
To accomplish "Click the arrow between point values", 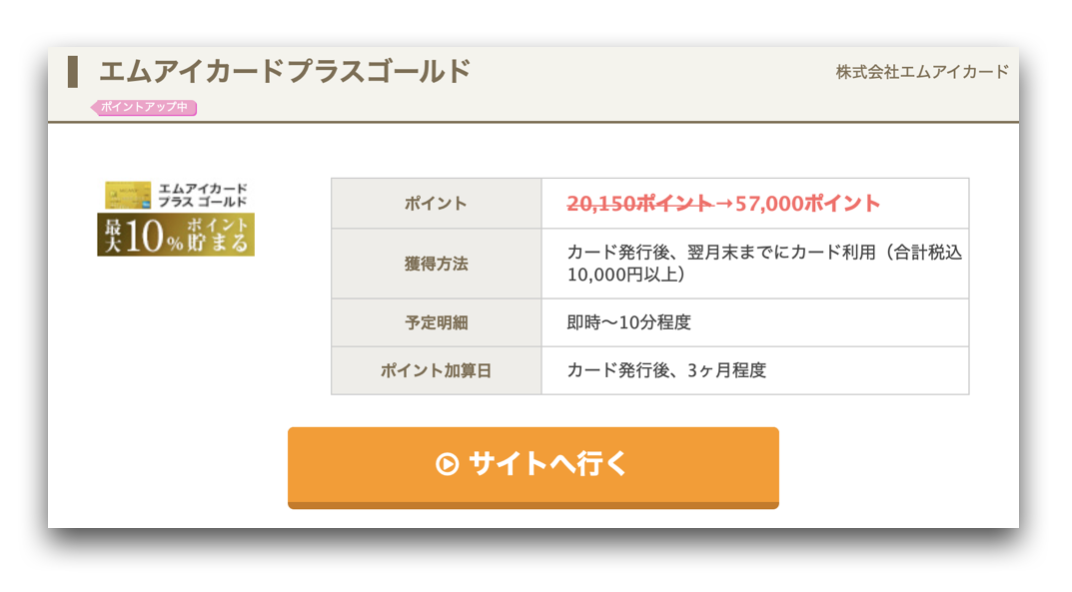I will [724, 204].
